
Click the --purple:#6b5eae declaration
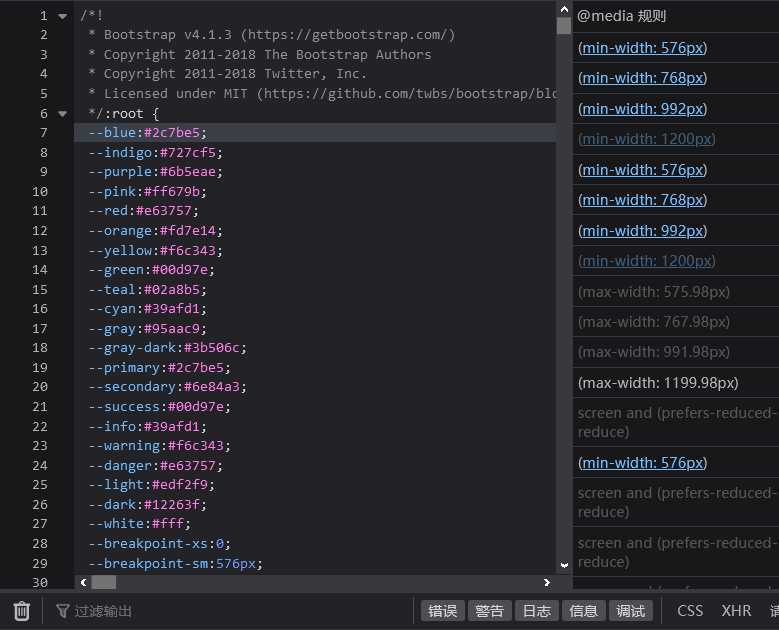[x=156, y=172]
